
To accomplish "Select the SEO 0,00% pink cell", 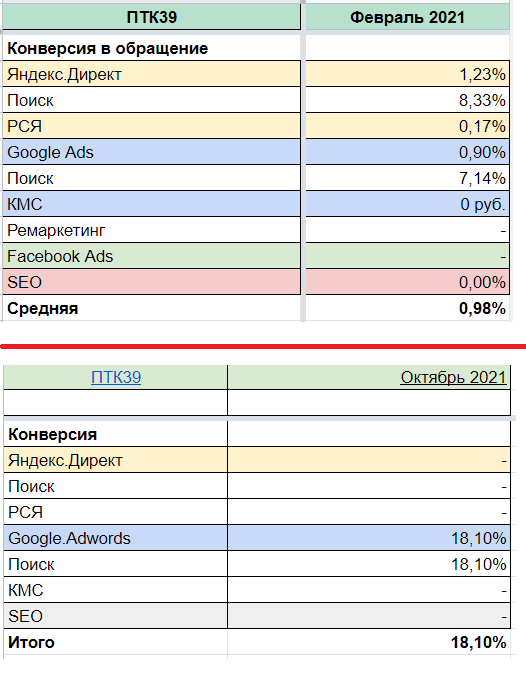I will pyautogui.click(x=408, y=282).
